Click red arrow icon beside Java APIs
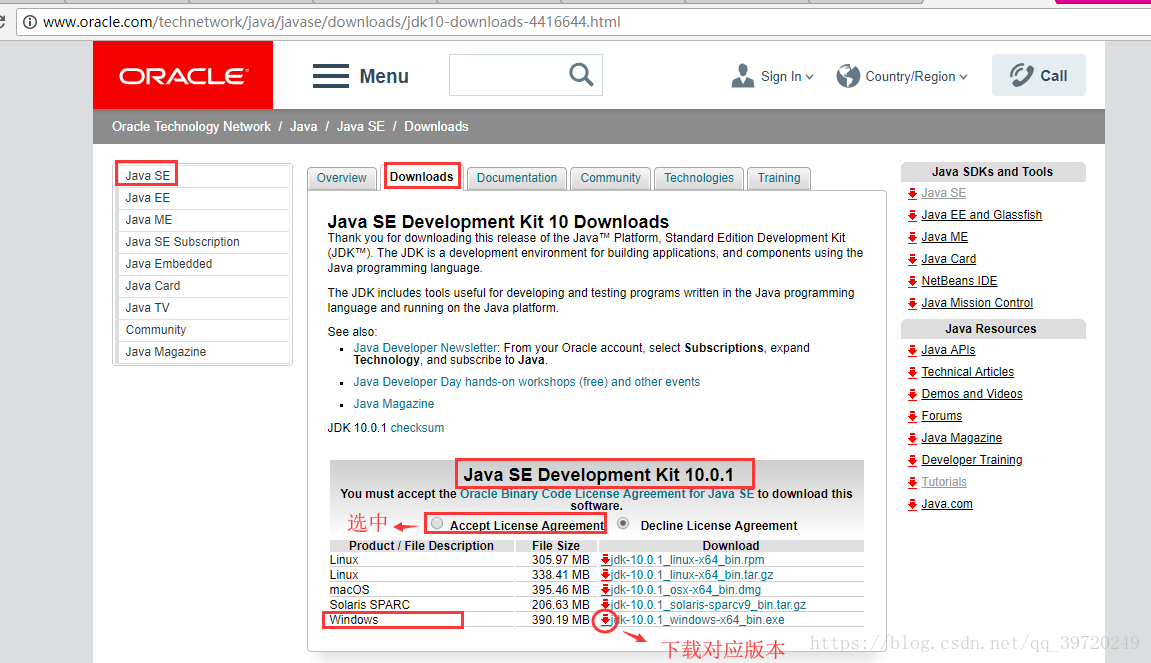Screen dimensions: 1151x663 912,350
